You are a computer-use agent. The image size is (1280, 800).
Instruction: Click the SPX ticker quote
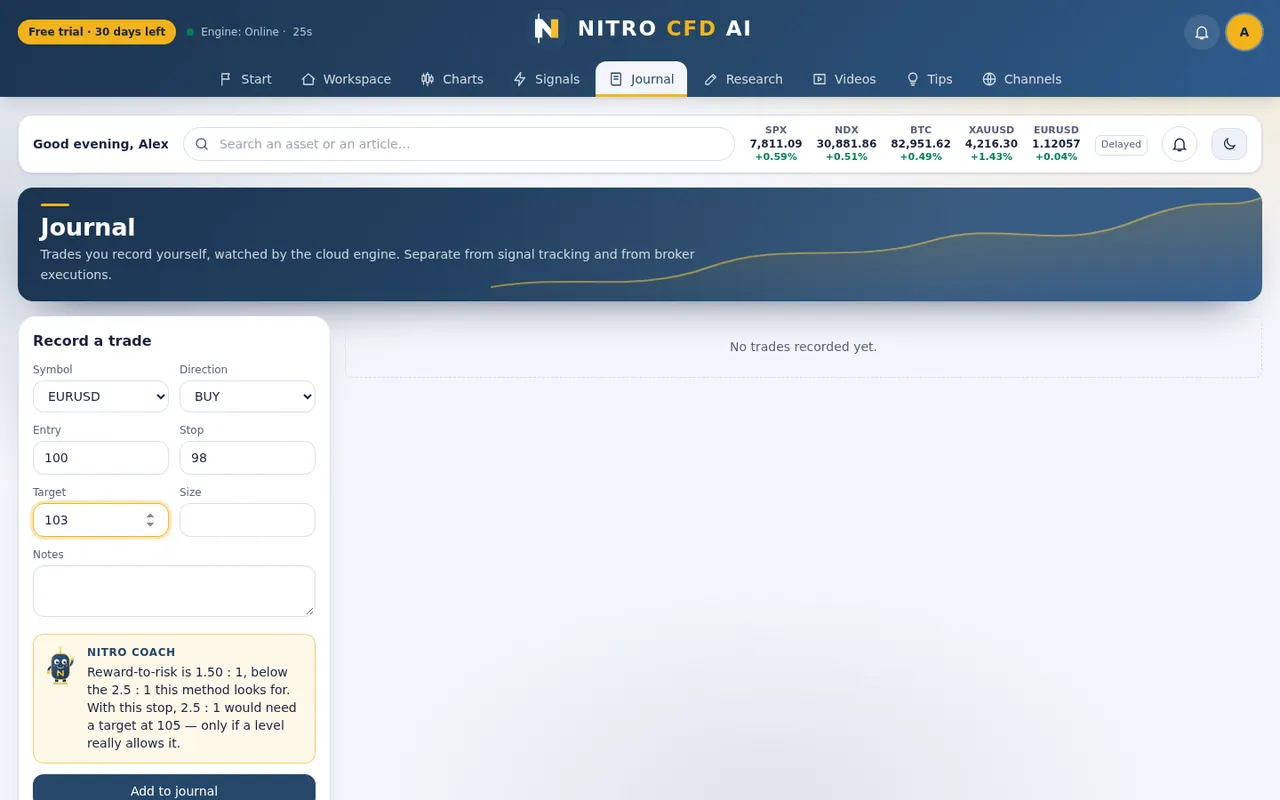tap(776, 144)
